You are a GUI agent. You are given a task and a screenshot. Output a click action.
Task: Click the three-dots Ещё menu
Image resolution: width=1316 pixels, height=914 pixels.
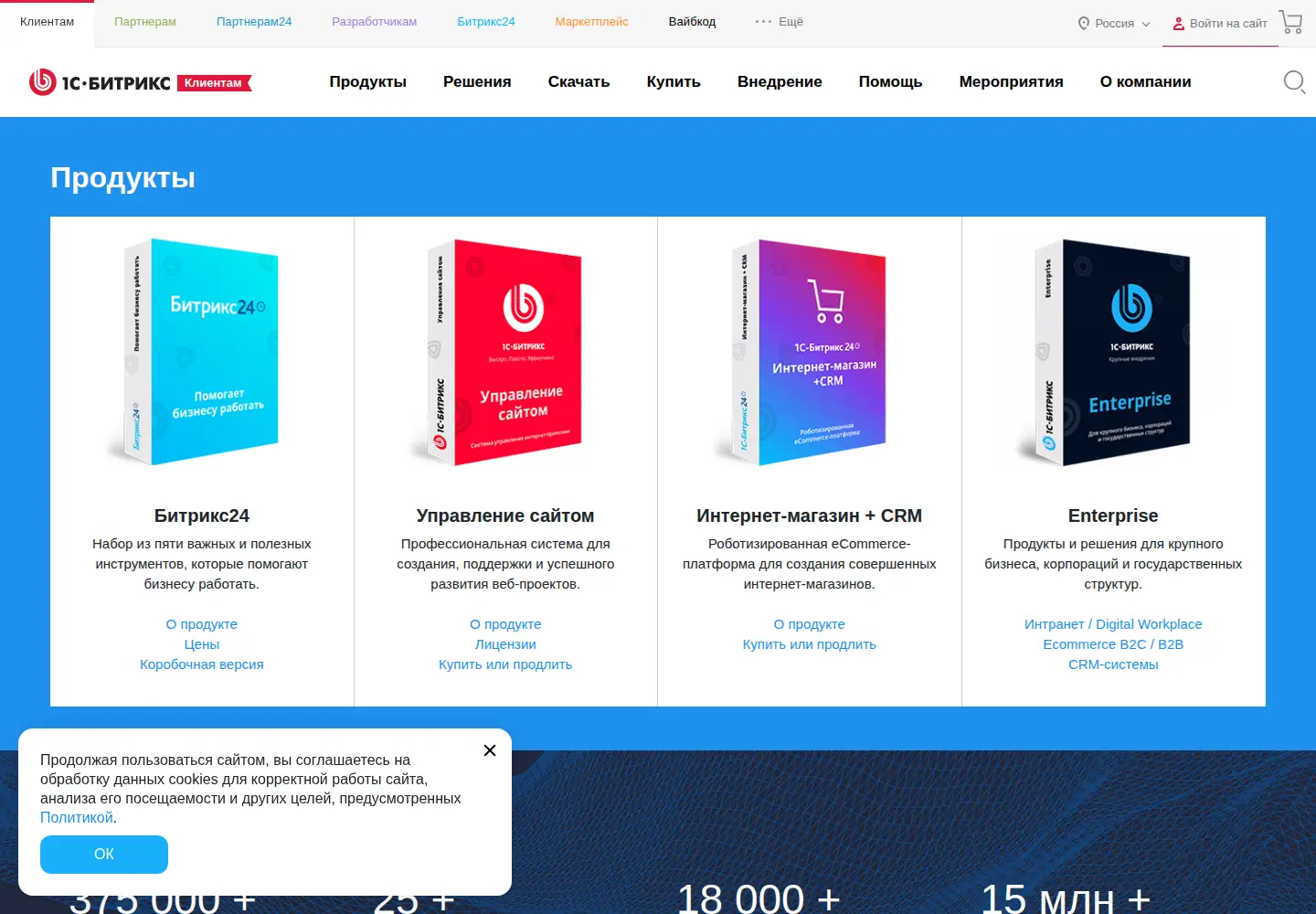pos(780,21)
